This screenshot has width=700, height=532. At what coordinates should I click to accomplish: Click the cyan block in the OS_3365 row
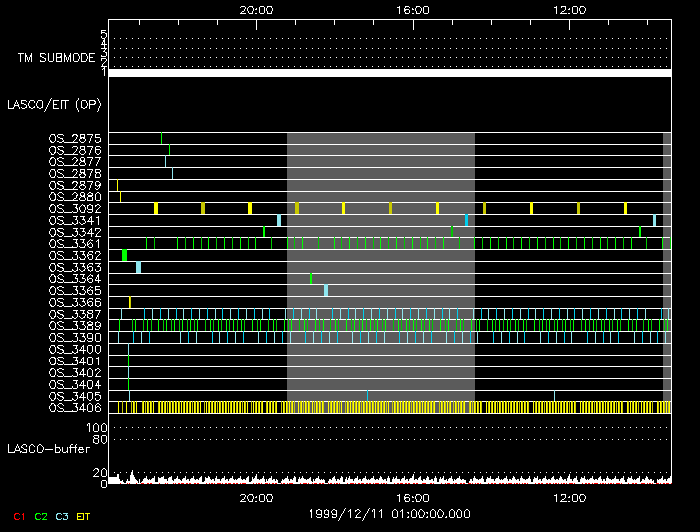(x=325, y=291)
